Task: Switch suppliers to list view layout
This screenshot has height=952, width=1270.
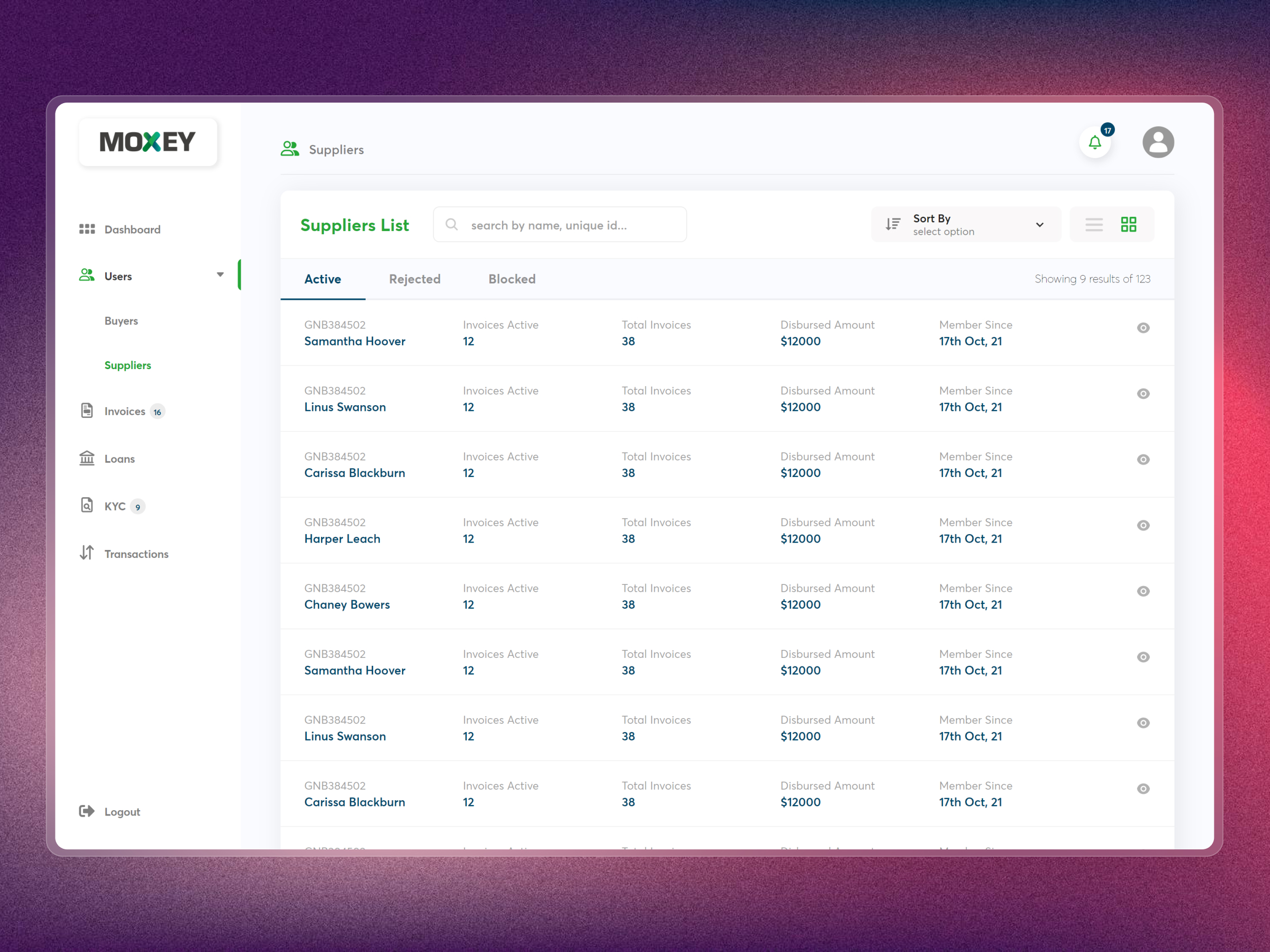Action: point(1094,224)
